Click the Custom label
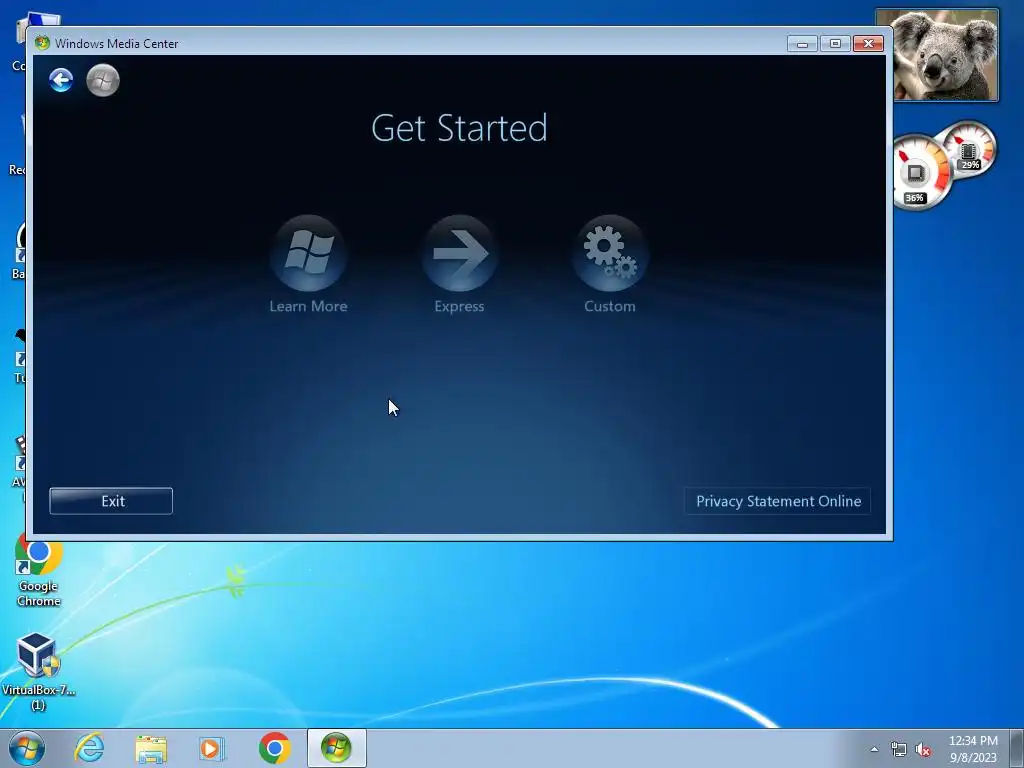 [x=610, y=306]
